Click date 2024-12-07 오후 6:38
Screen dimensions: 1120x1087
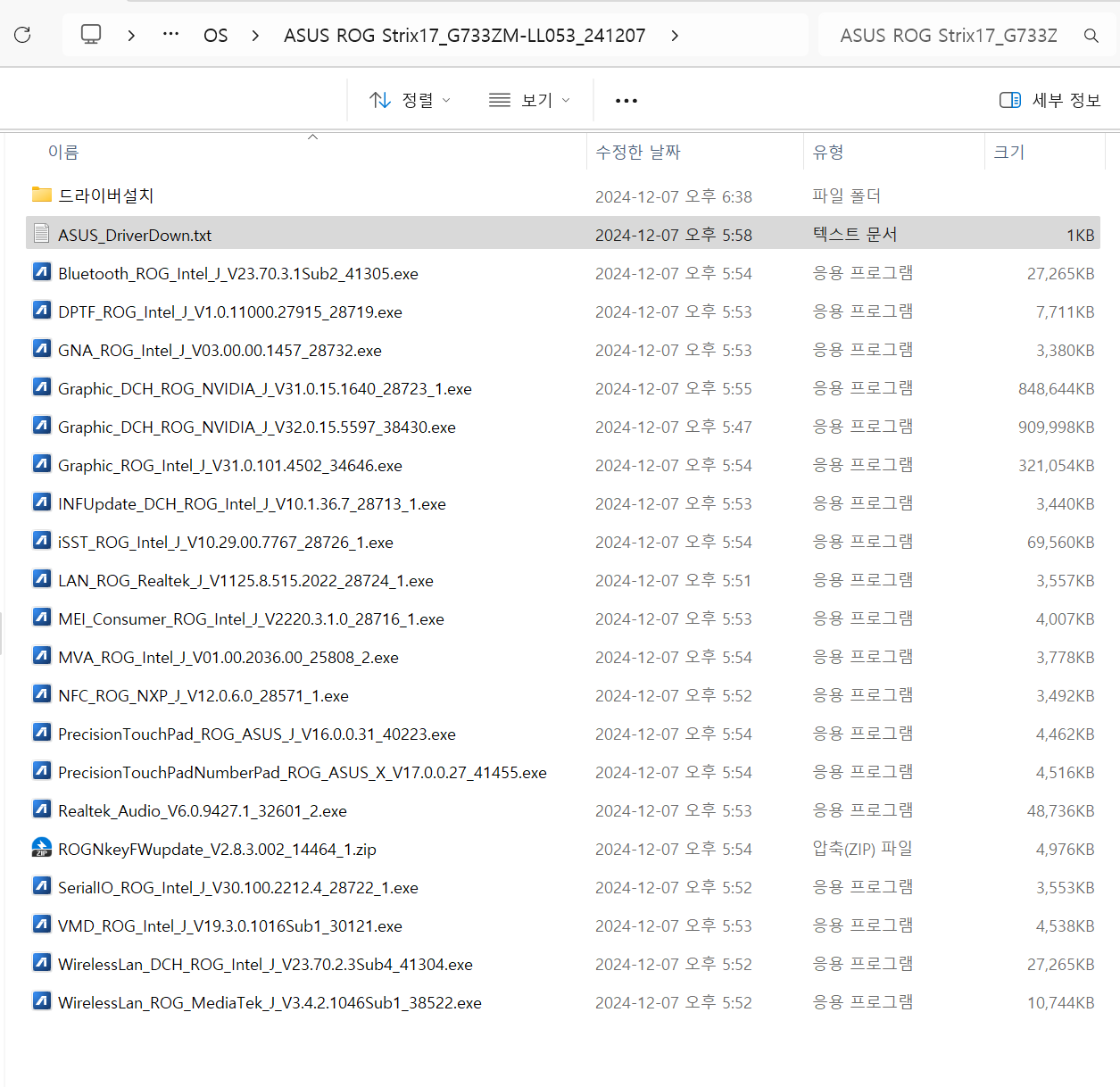674,196
